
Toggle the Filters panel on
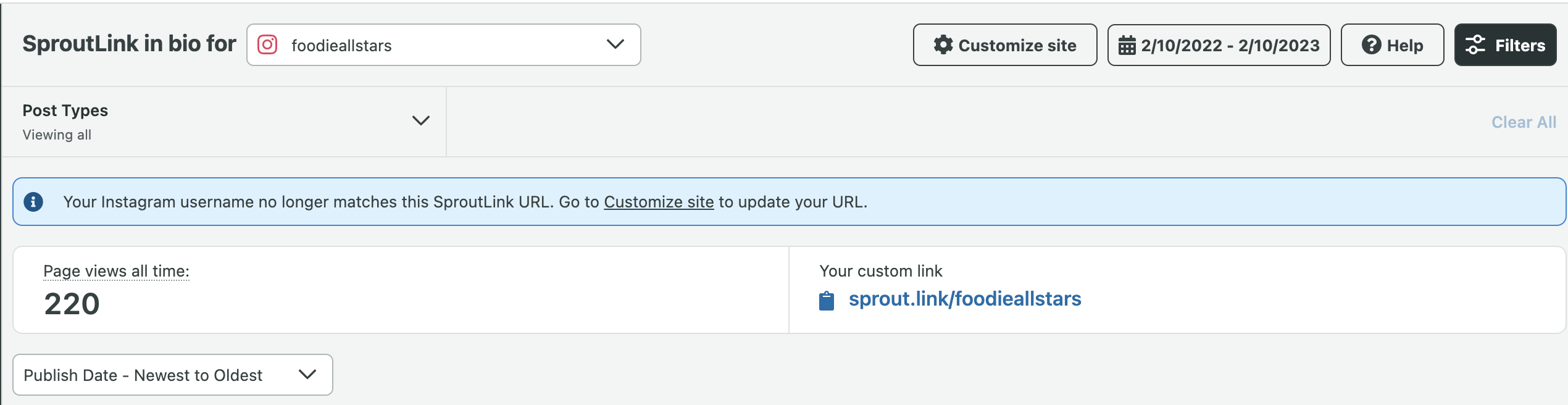[x=1505, y=44]
